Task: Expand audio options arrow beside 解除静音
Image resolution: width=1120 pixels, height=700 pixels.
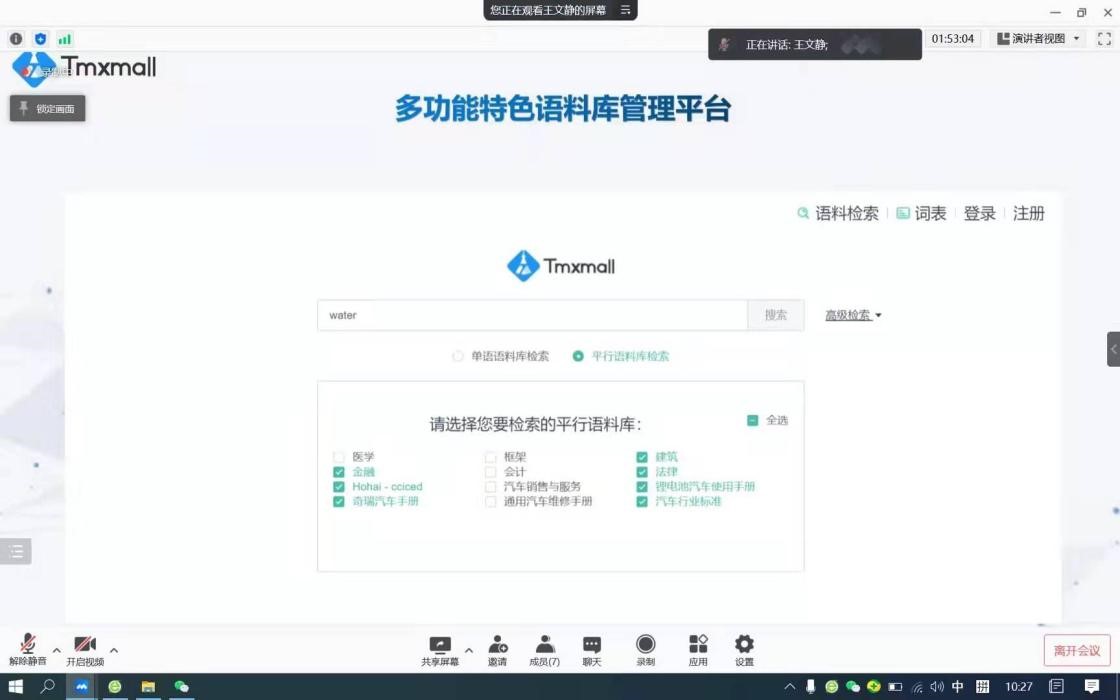Action: [x=56, y=650]
